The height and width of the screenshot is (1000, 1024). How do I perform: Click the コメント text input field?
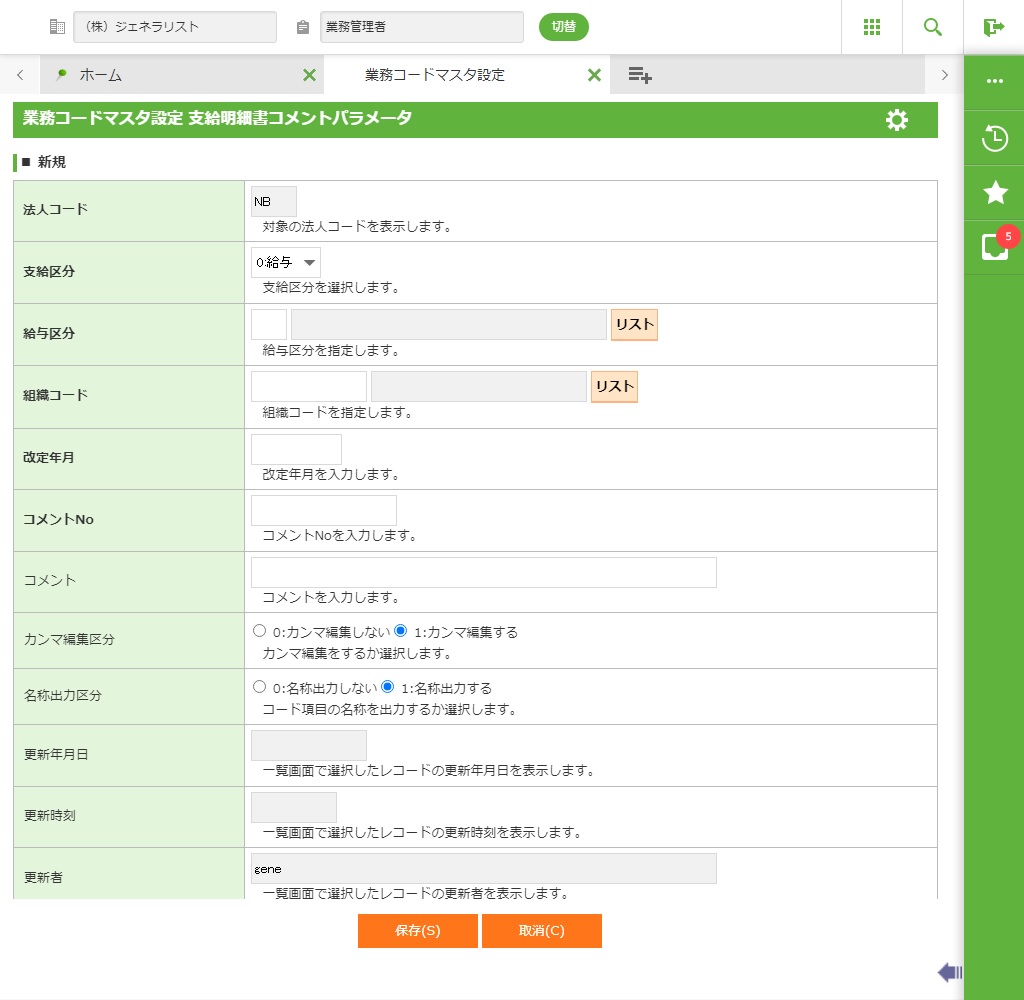[483, 572]
